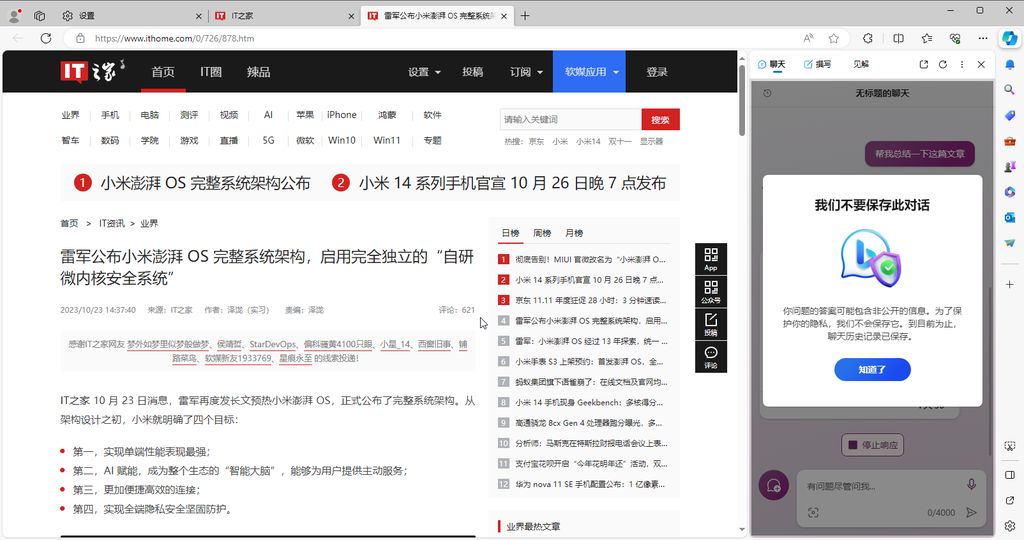
Task: Open chat panel in new window icon
Action: [x=923, y=64]
